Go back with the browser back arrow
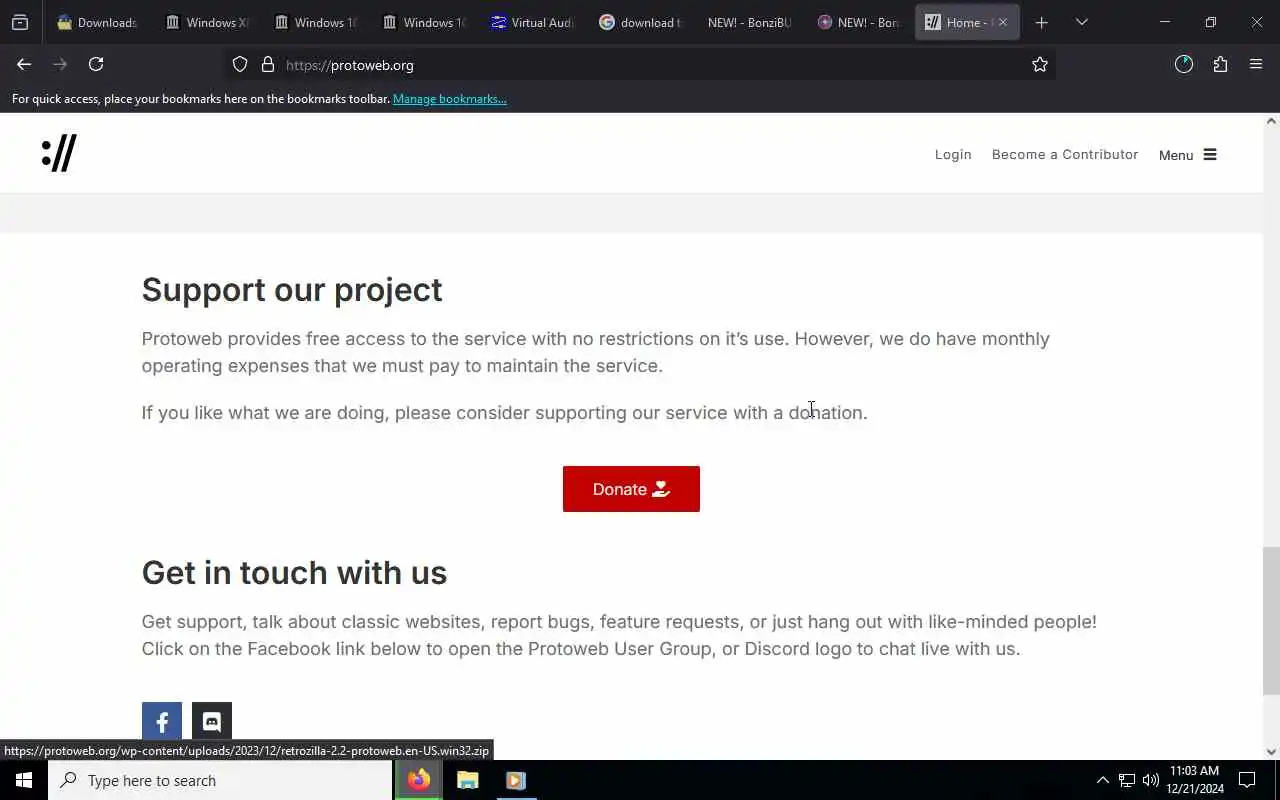The height and width of the screenshot is (800, 1280). tap(24, 64)
